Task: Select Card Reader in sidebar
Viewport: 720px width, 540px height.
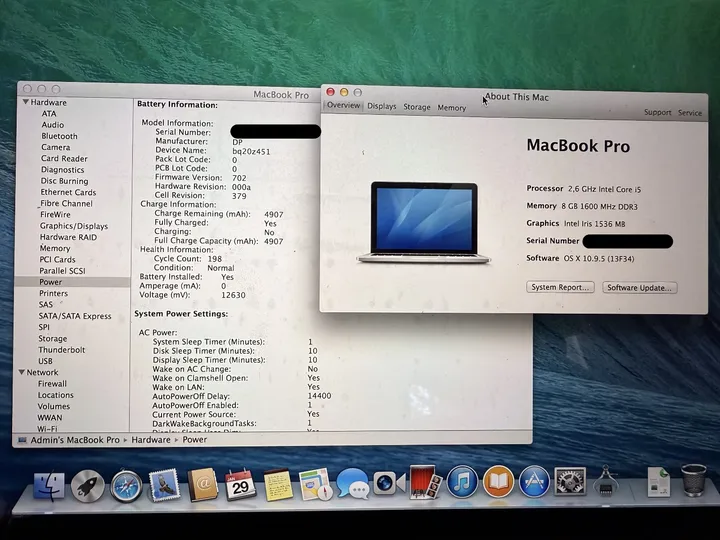Action: 64,159
